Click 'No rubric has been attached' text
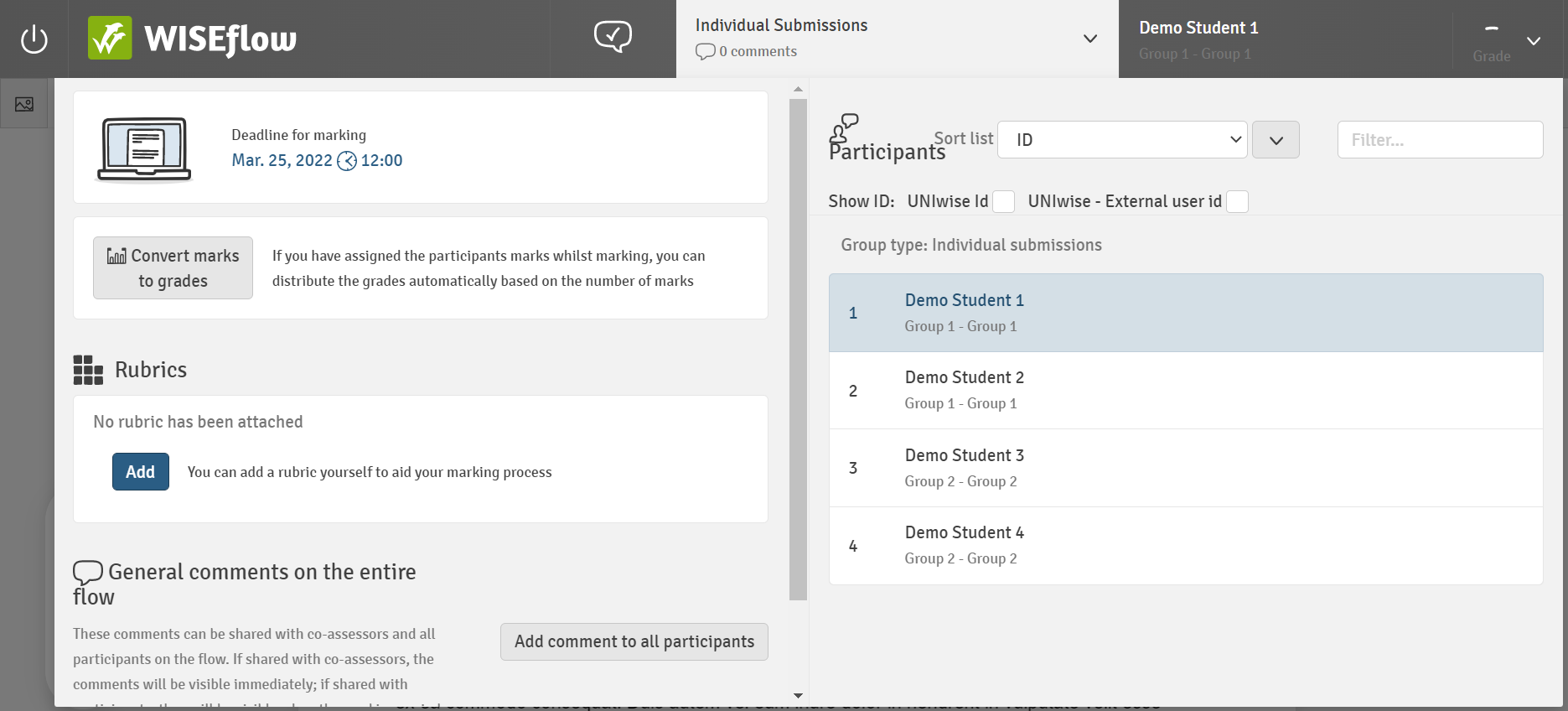This screenshot has height=711, width=1568. point(198,422)
